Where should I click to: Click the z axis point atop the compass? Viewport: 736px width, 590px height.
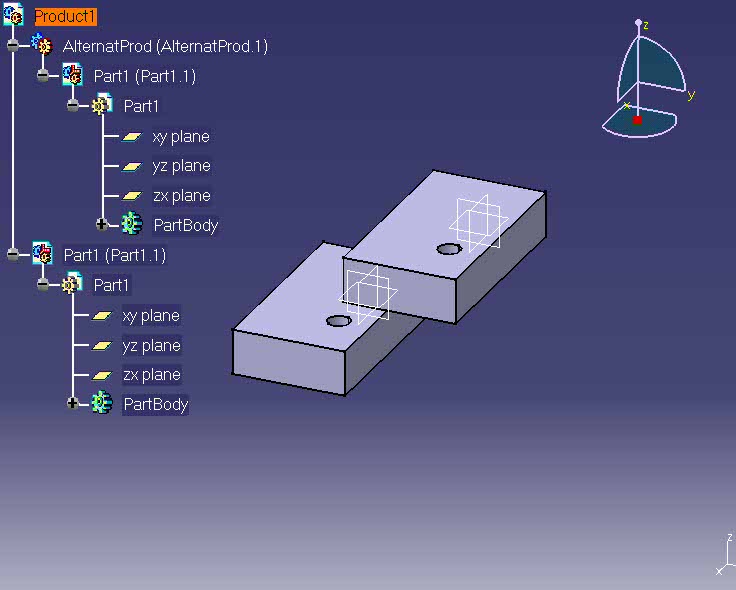(638, 23)
